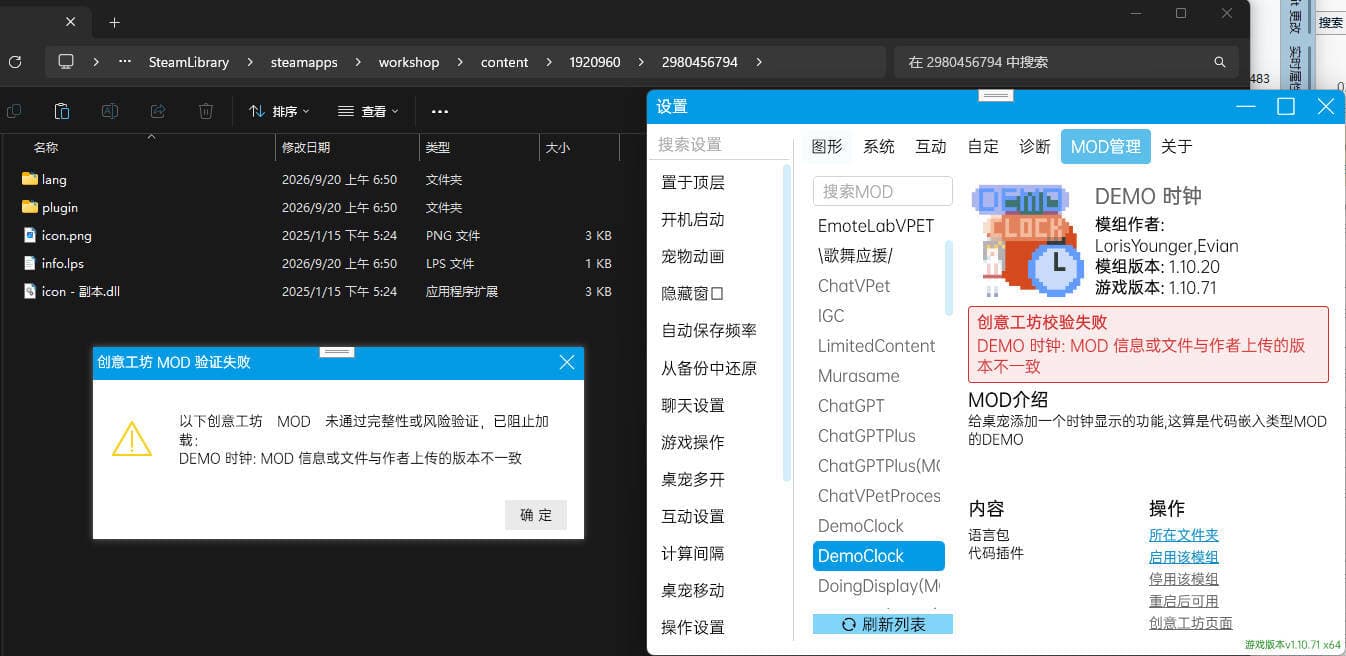Select the highlighted DemoClock mod entry

tap(879, 556)
